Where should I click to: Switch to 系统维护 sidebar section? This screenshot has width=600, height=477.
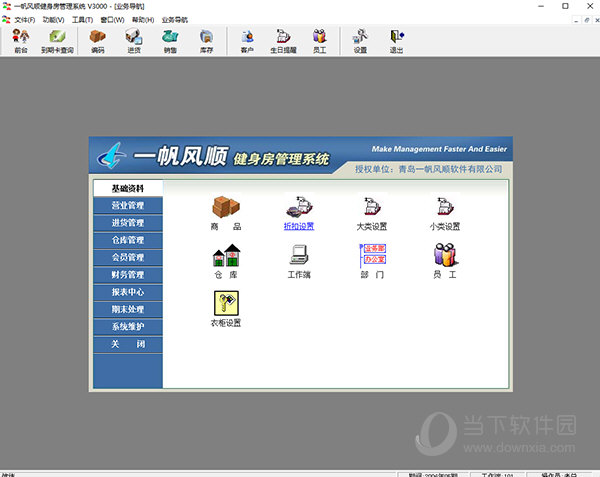(128, 327)
